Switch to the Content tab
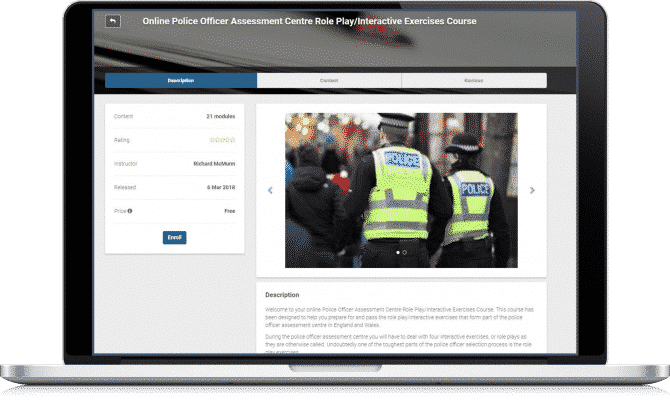670x400 pixels. [x=329, y=80]
